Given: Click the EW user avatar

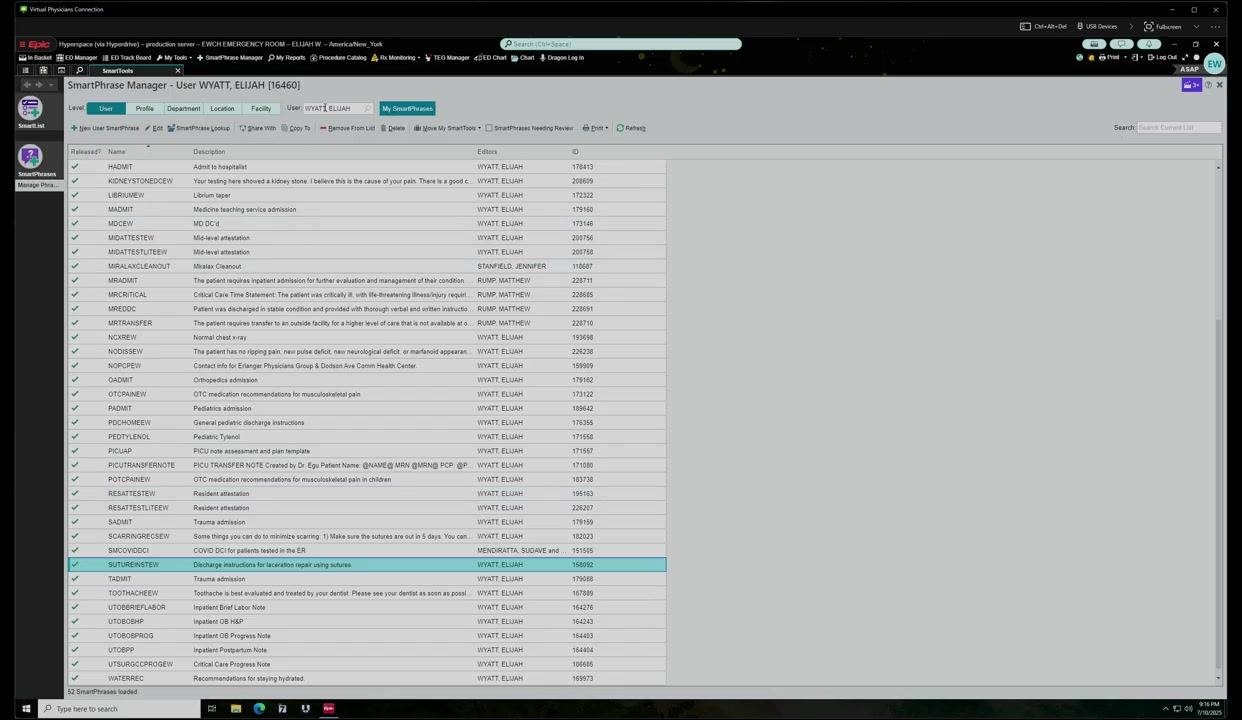Looking at the screenshot, I should 1214,64.
